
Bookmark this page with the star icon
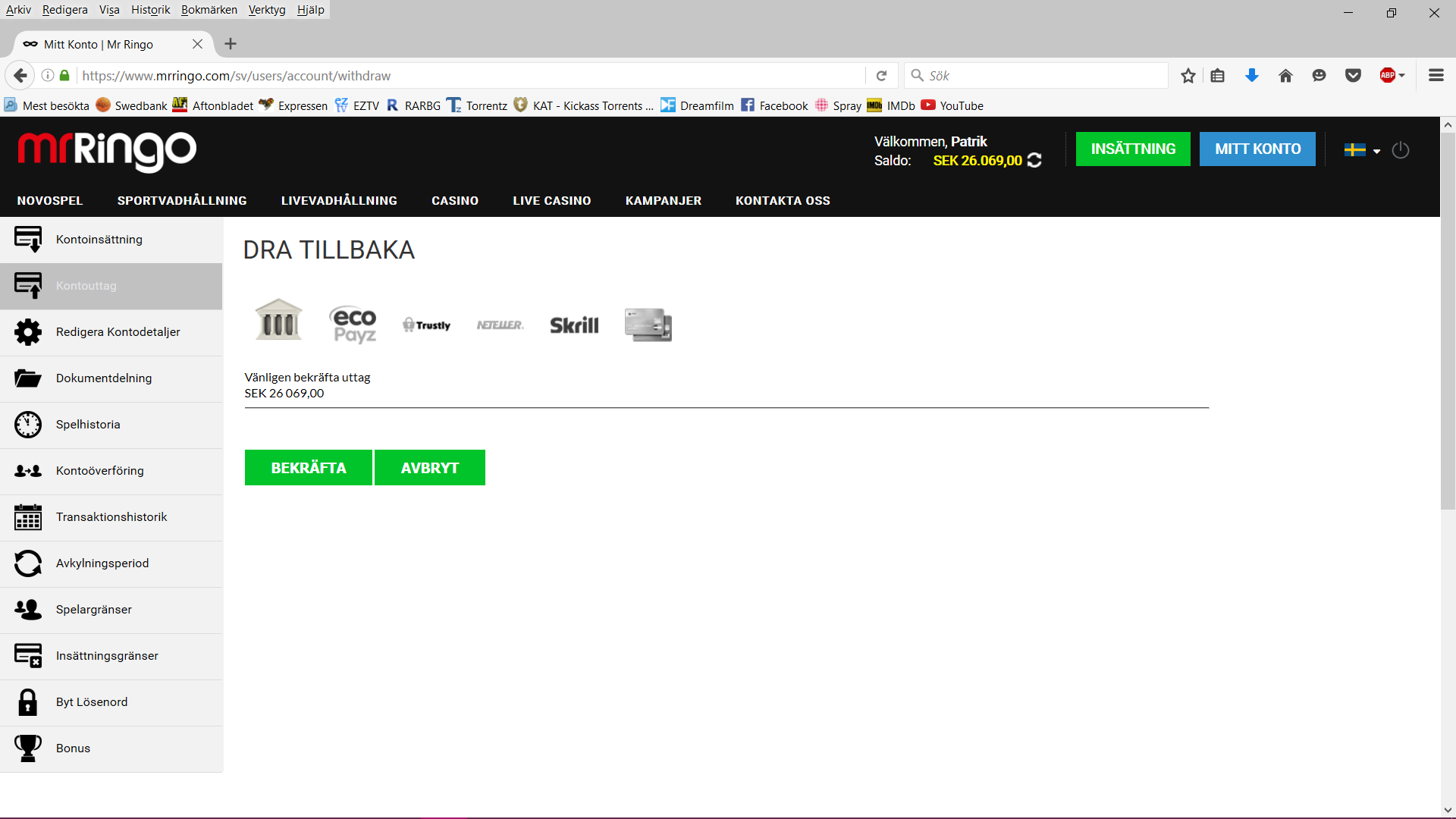pos(1188,76)
